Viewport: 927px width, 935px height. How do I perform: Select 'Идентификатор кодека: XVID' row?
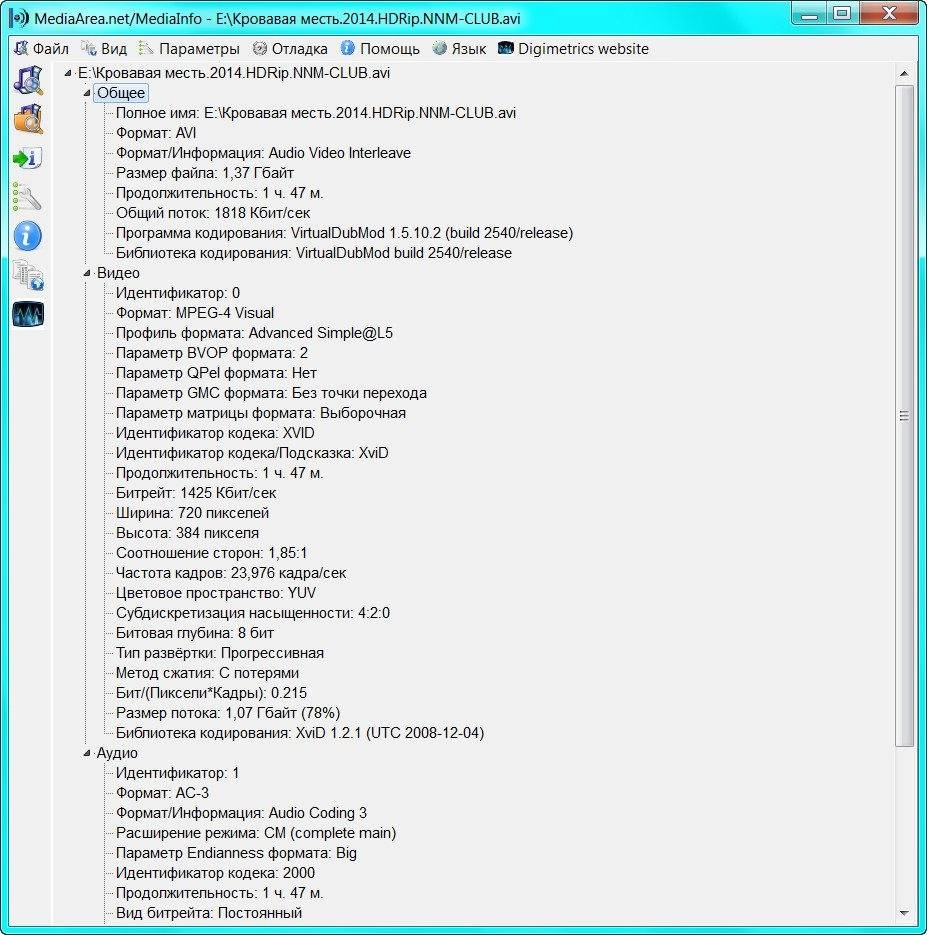click(215, 433)
